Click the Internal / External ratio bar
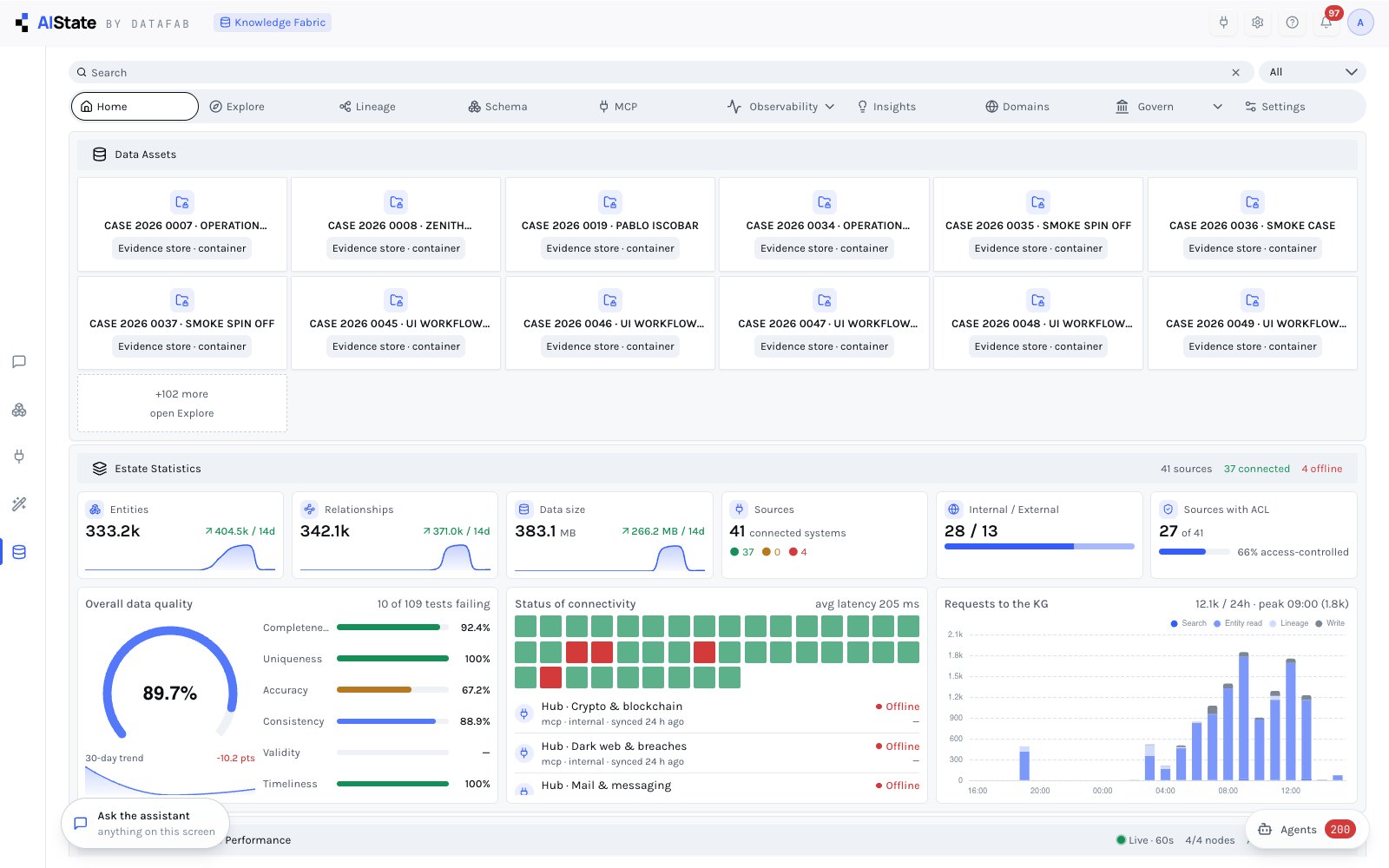 coord(1039,547)
